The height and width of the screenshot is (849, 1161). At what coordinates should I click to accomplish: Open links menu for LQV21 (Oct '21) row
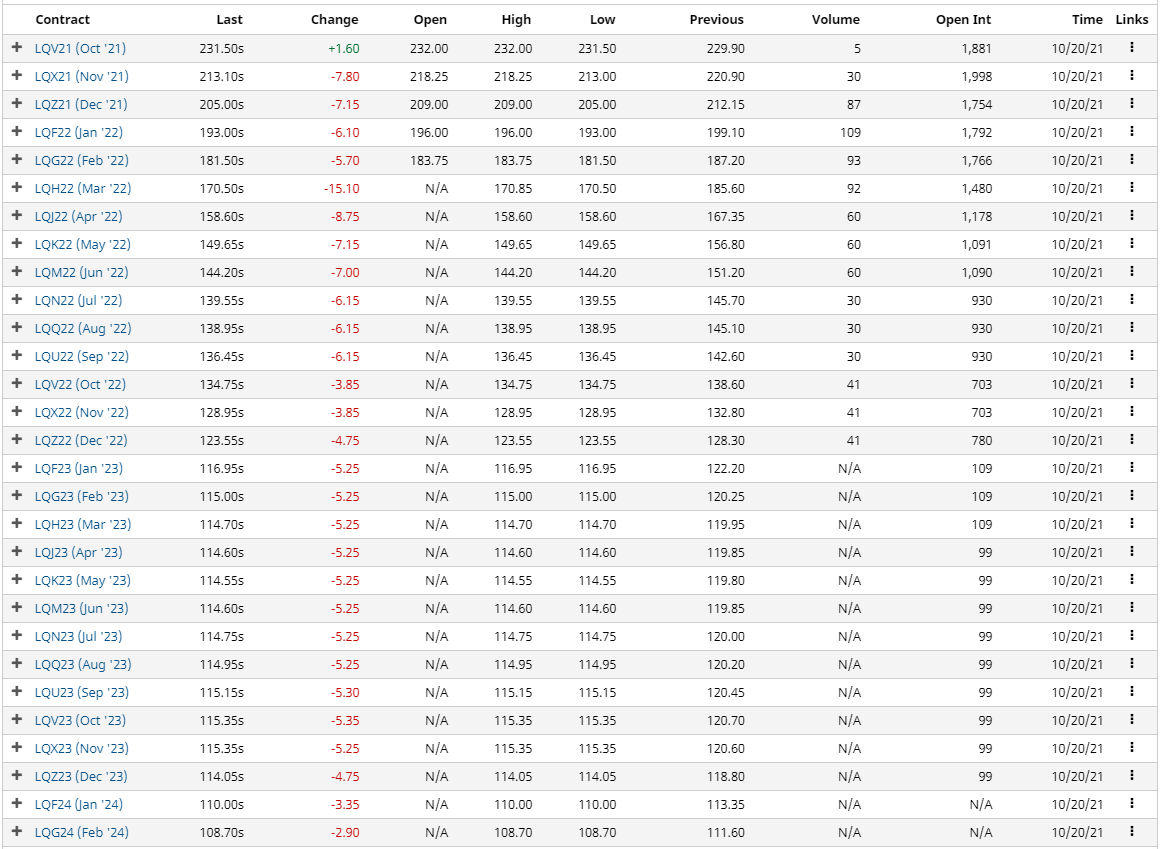1132,47
